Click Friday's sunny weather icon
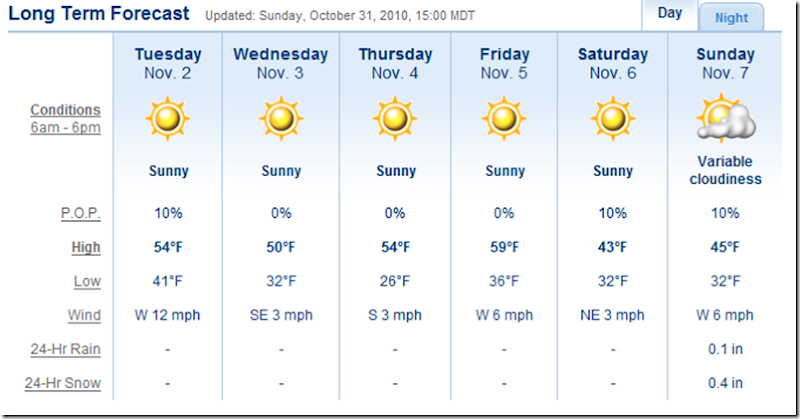This screenshot has height=419, width=800. 505,120
